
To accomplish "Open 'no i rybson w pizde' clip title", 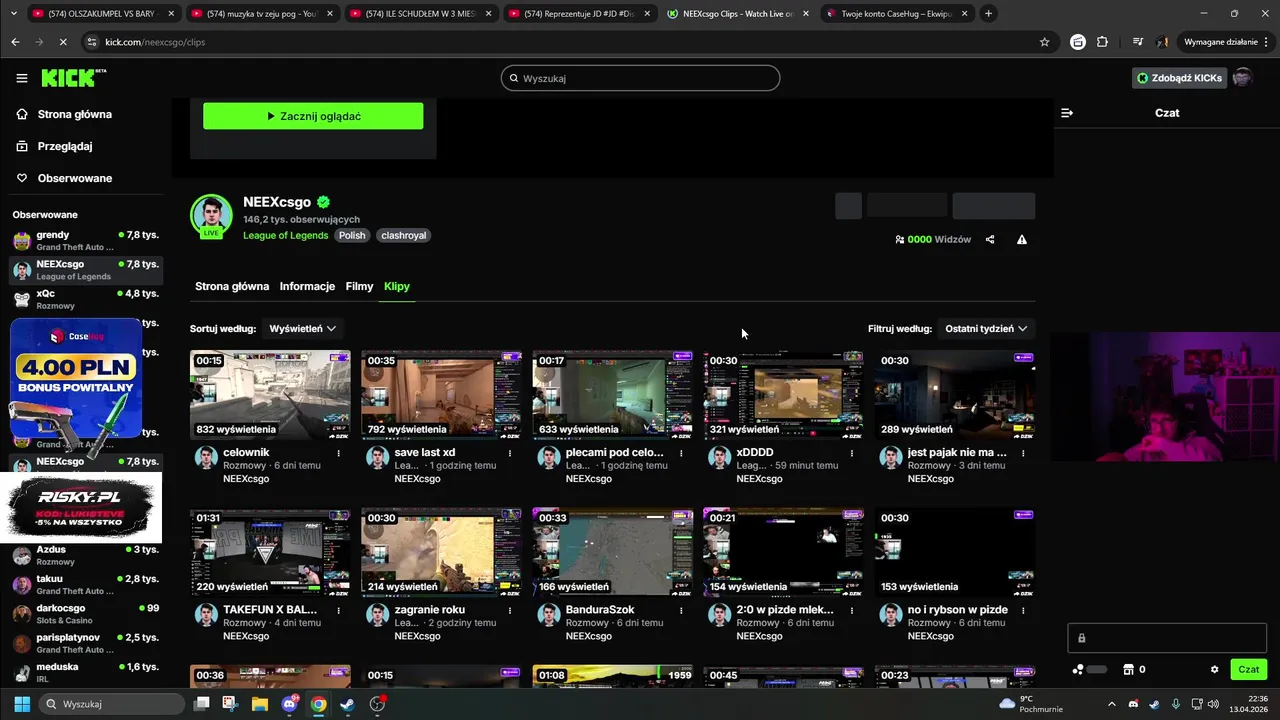I will pos(957,610).
